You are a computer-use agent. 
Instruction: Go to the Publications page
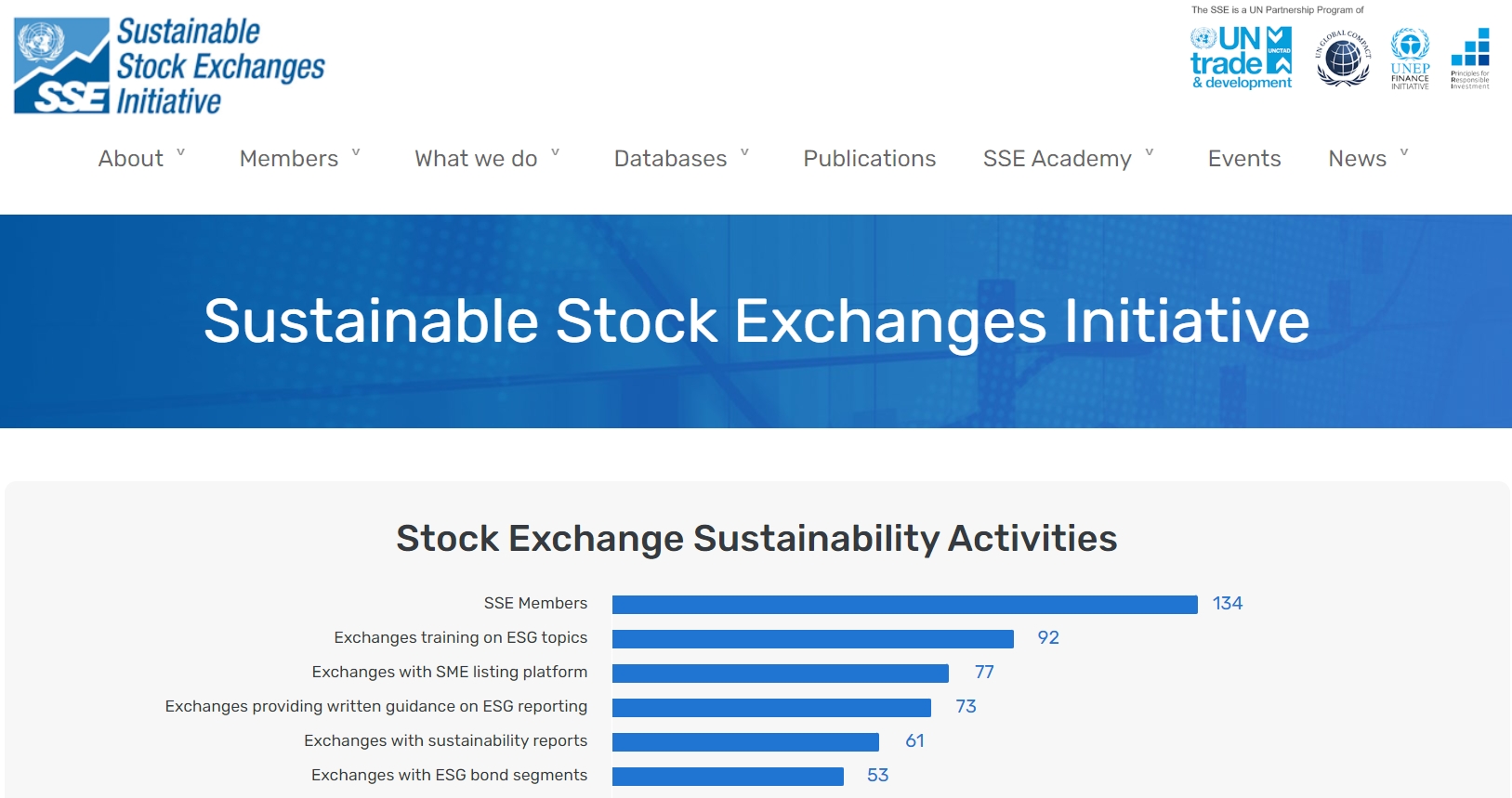870,159
